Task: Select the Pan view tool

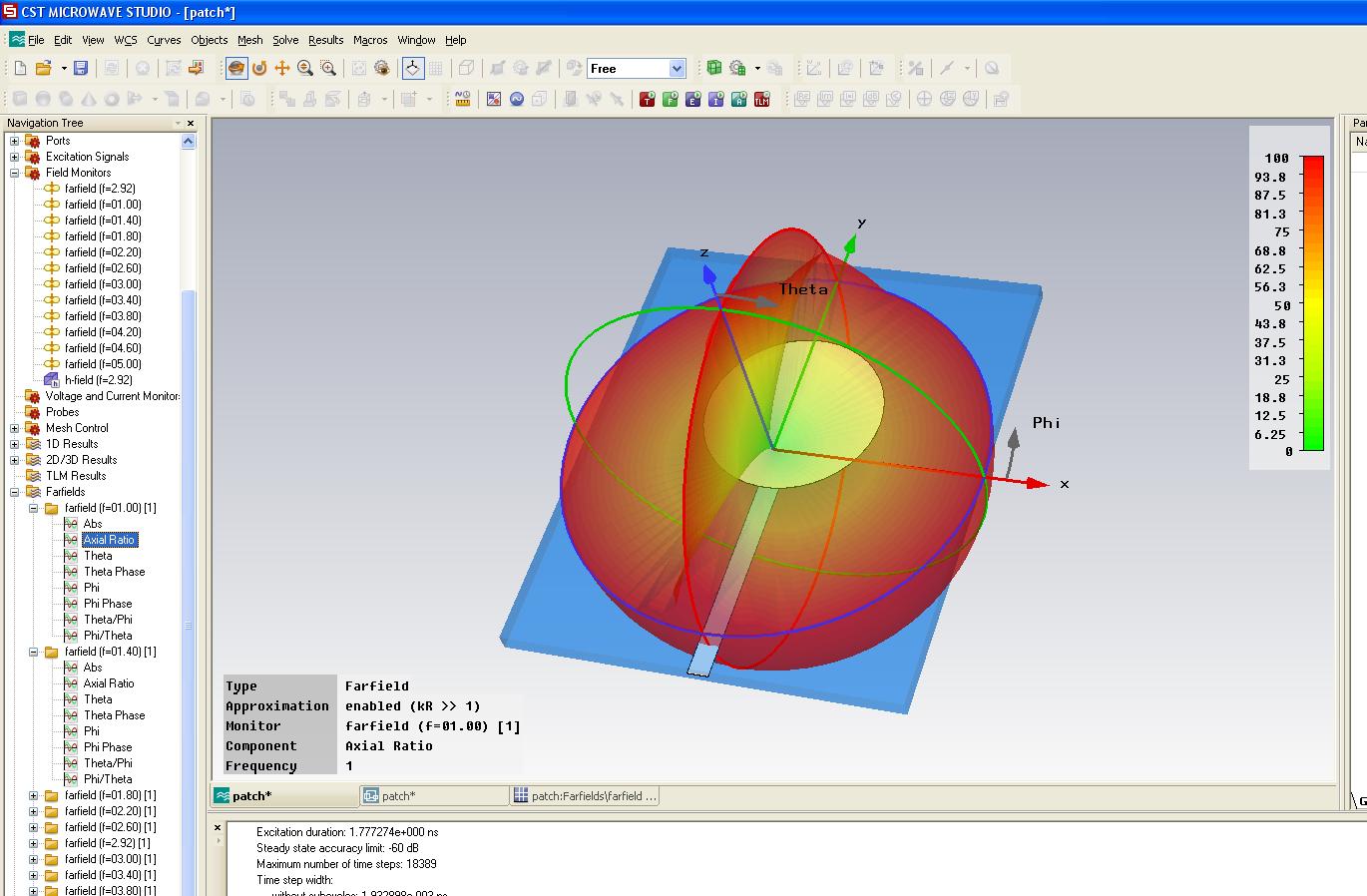Action: point(282,68)
